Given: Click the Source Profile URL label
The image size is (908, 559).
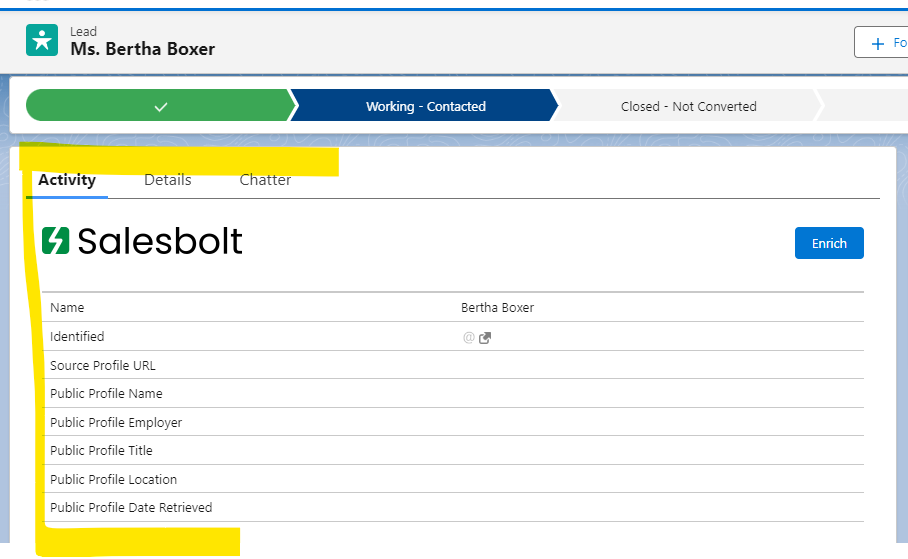Looking at the screenshot, I should pos(102,366).
